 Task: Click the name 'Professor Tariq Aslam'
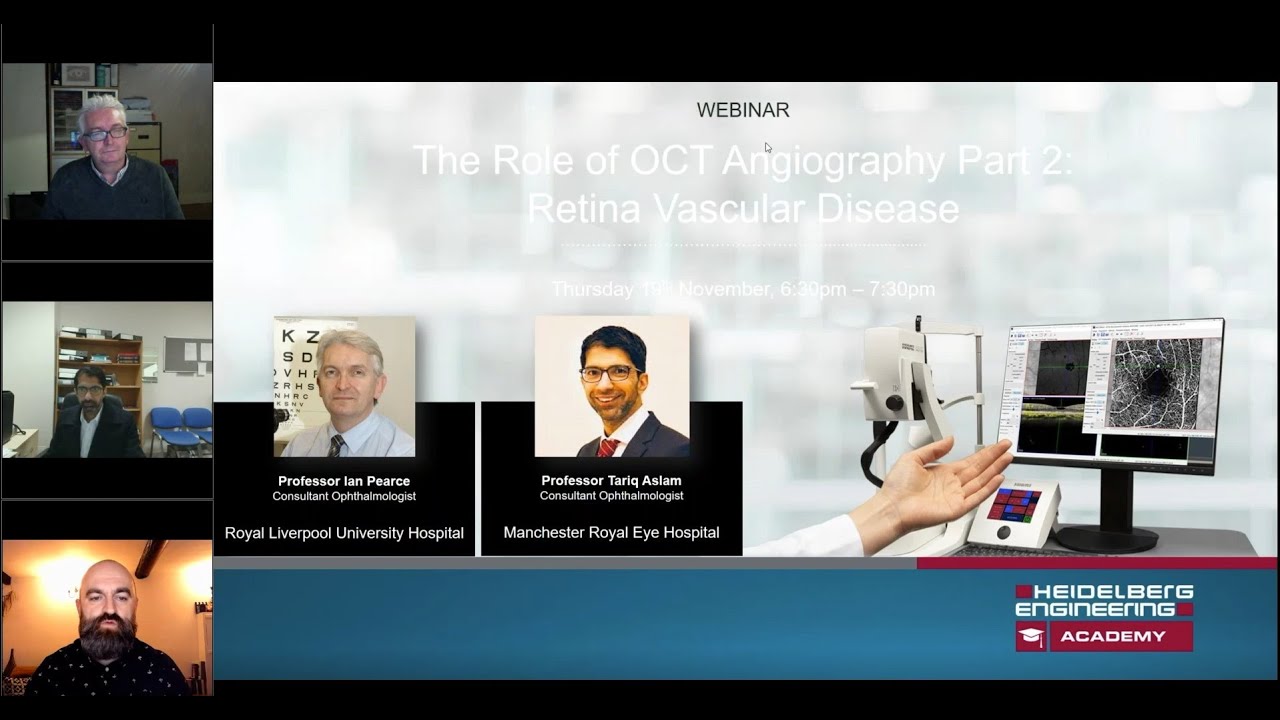tap(611, 481)
